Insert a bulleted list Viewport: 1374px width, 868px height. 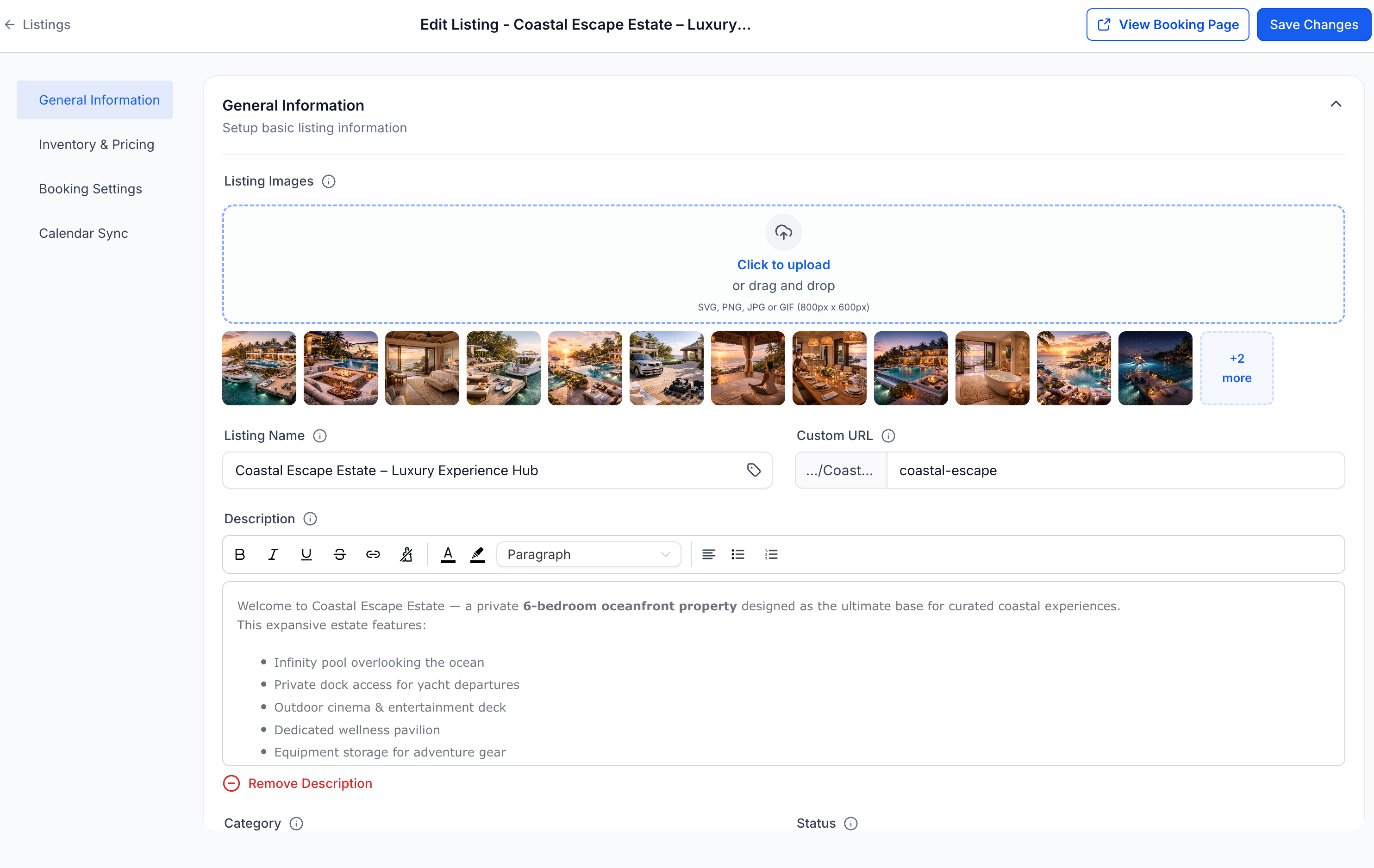point(738,554)
